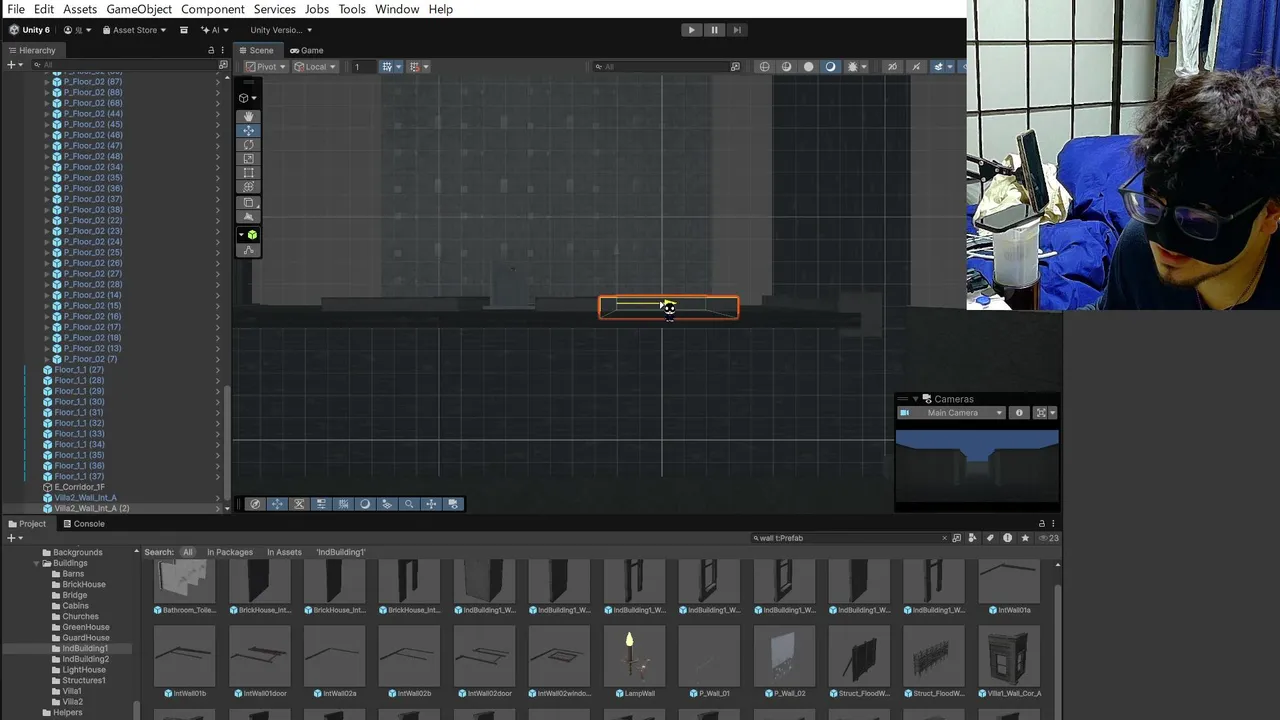The width and height of the screenshot is (1280, 720).
Task: Click the 'In Packages' search filter
Action: [x=230, y=552]
